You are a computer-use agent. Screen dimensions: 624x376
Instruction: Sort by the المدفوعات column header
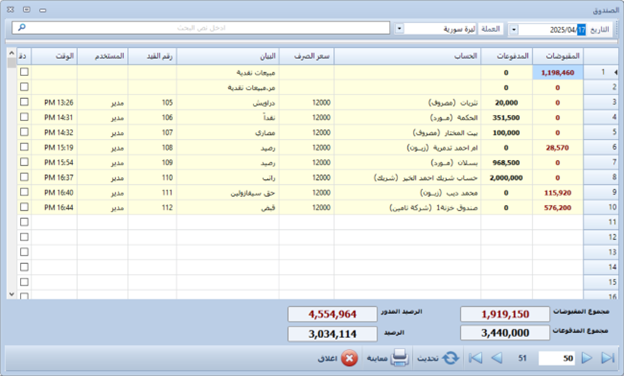point(507,56)
